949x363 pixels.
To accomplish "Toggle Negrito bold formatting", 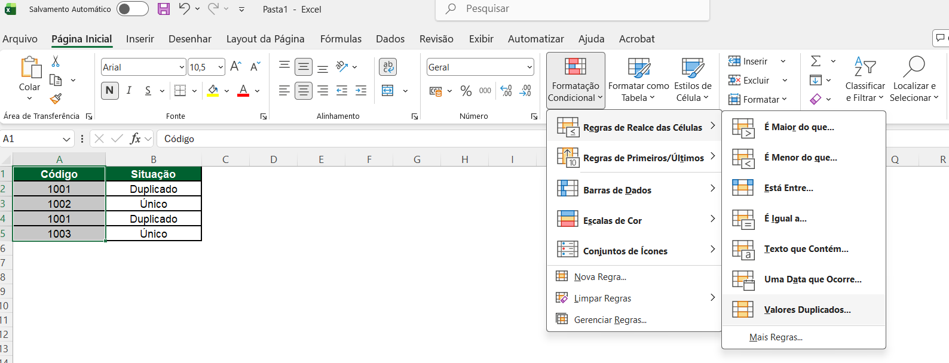I will click(109, 91).
